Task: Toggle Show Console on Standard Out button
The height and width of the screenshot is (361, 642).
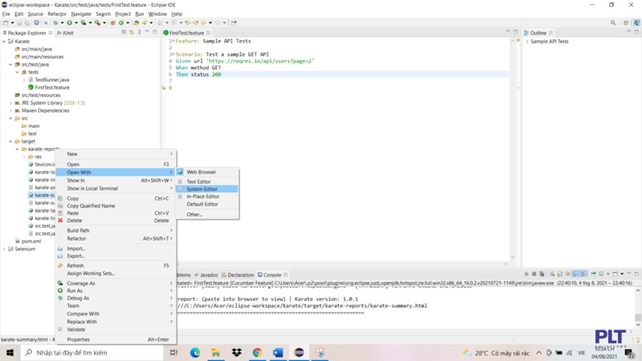Action: click(576, 274)
